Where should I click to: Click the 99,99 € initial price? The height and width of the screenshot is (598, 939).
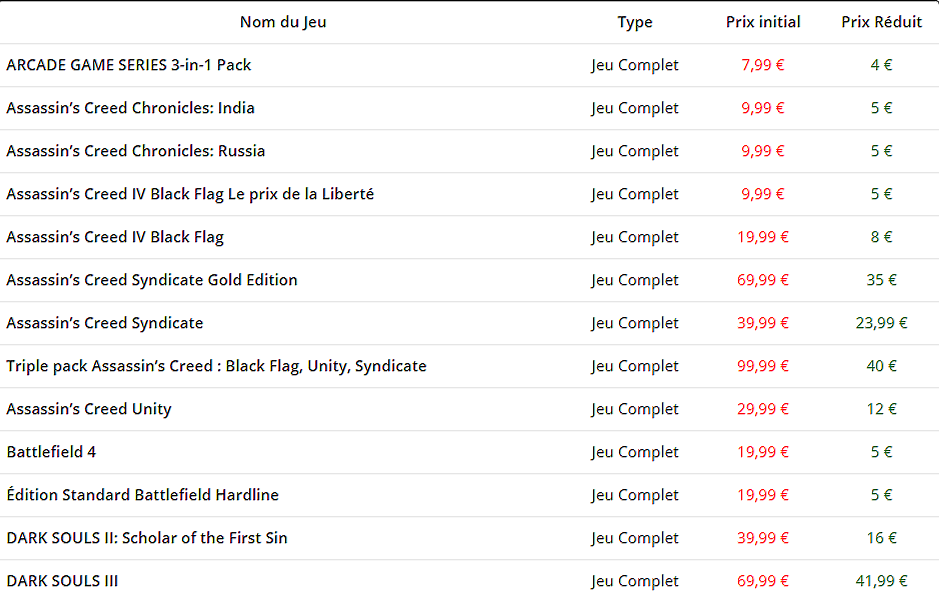coord(763,366)
